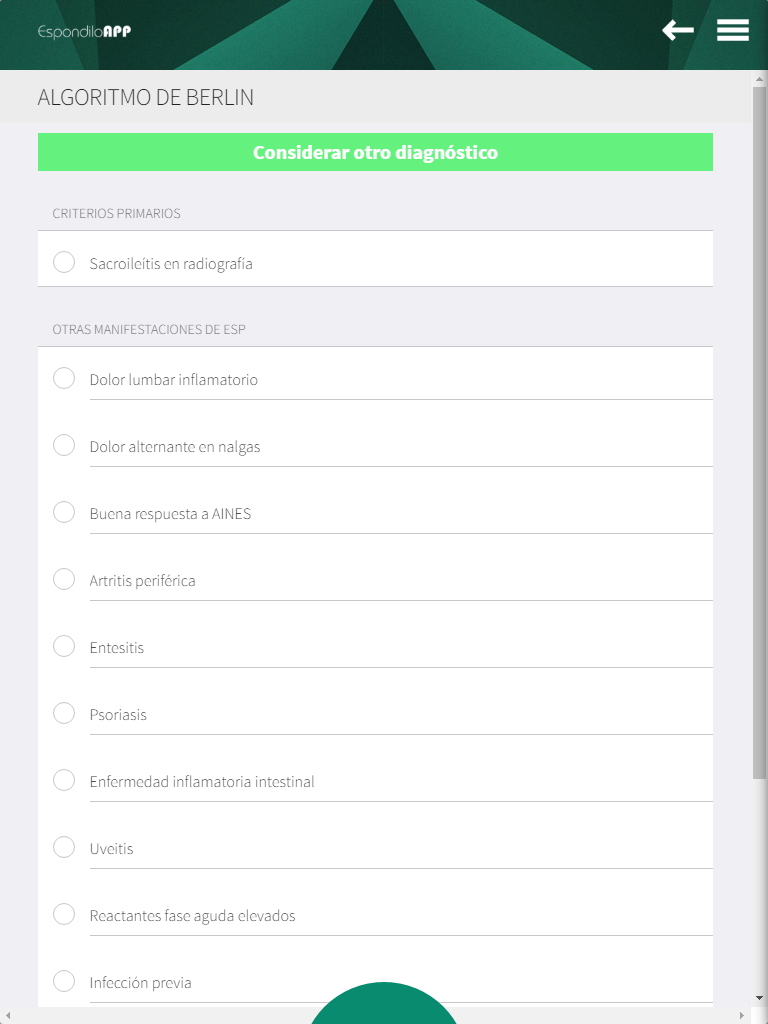Mark Reactantes fase aguda elevados

pos(64,914)
